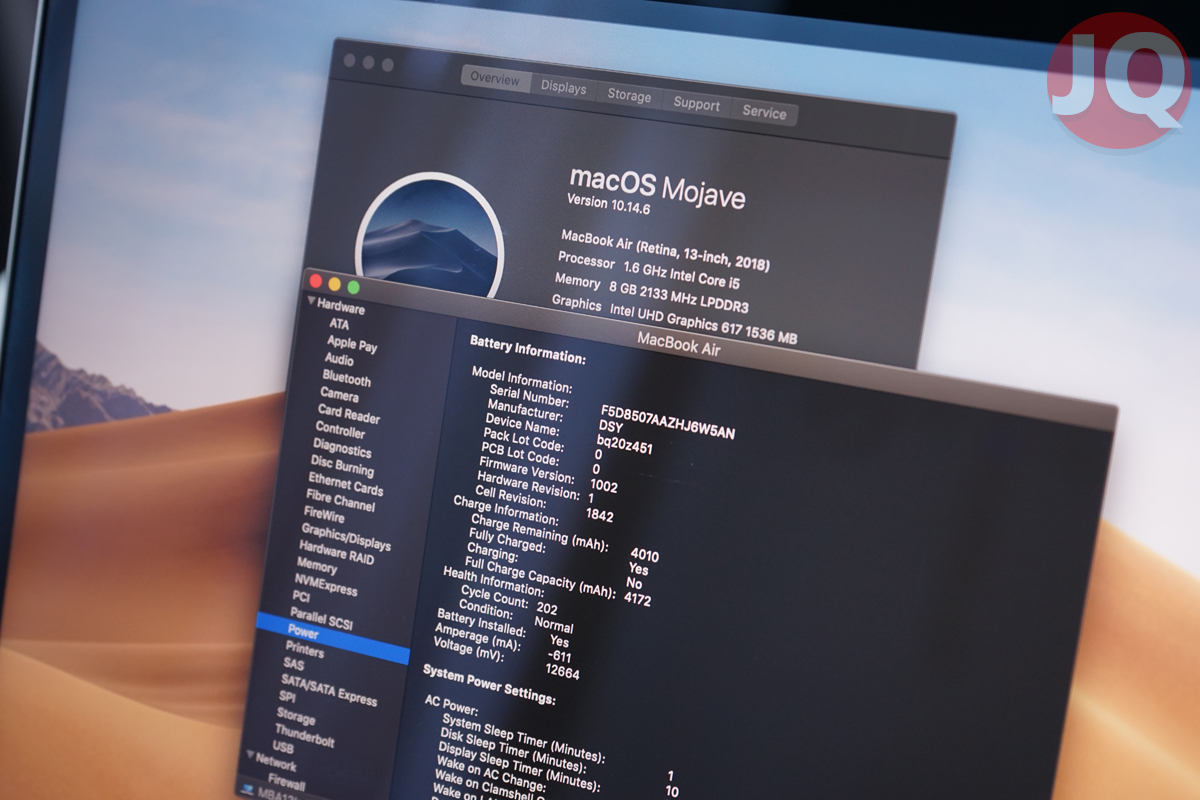Click the cycle count value "202"
The width and height of the screenshot is (1200, 800).
547,607
